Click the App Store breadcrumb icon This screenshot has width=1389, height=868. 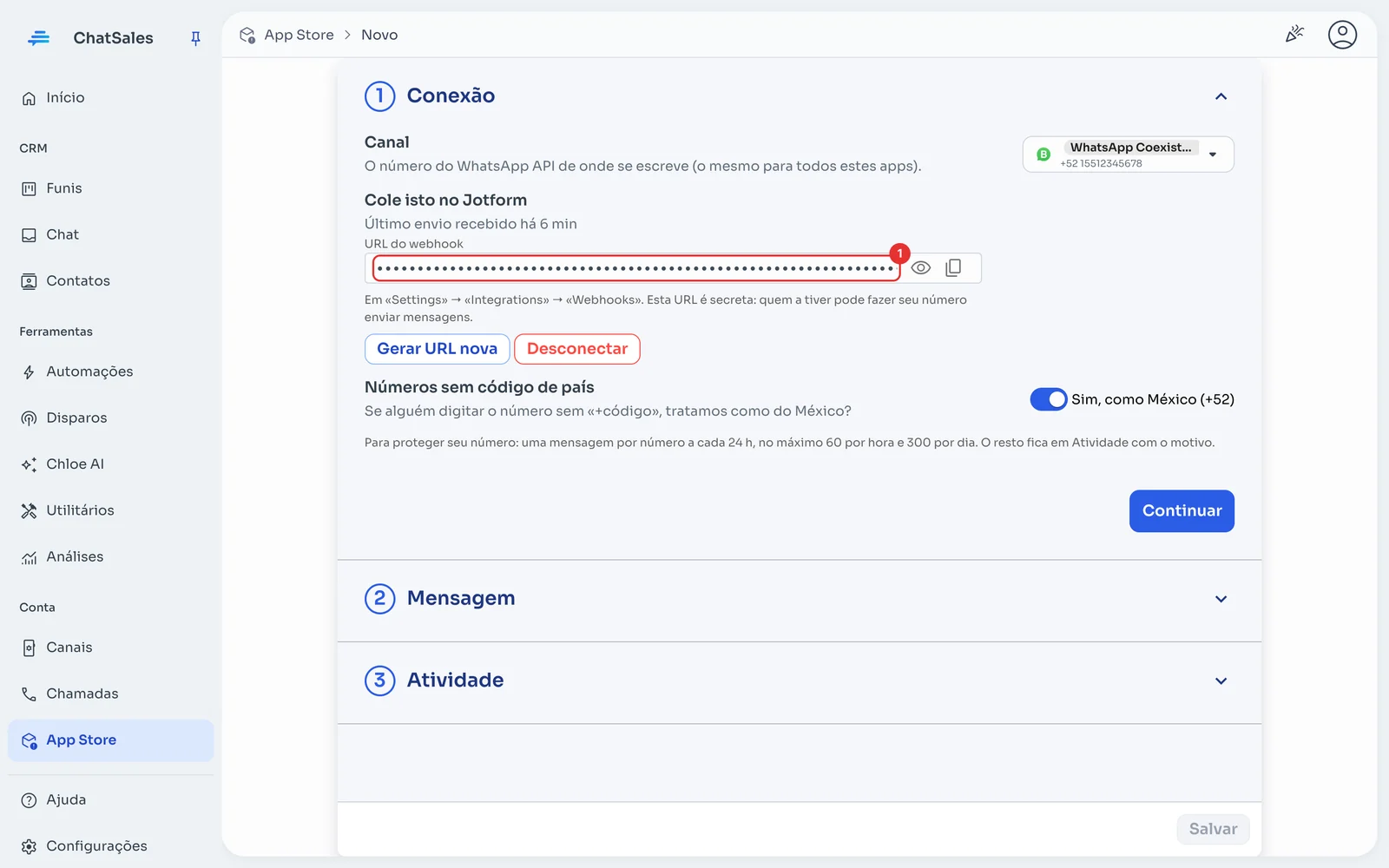tap(247, 35)
